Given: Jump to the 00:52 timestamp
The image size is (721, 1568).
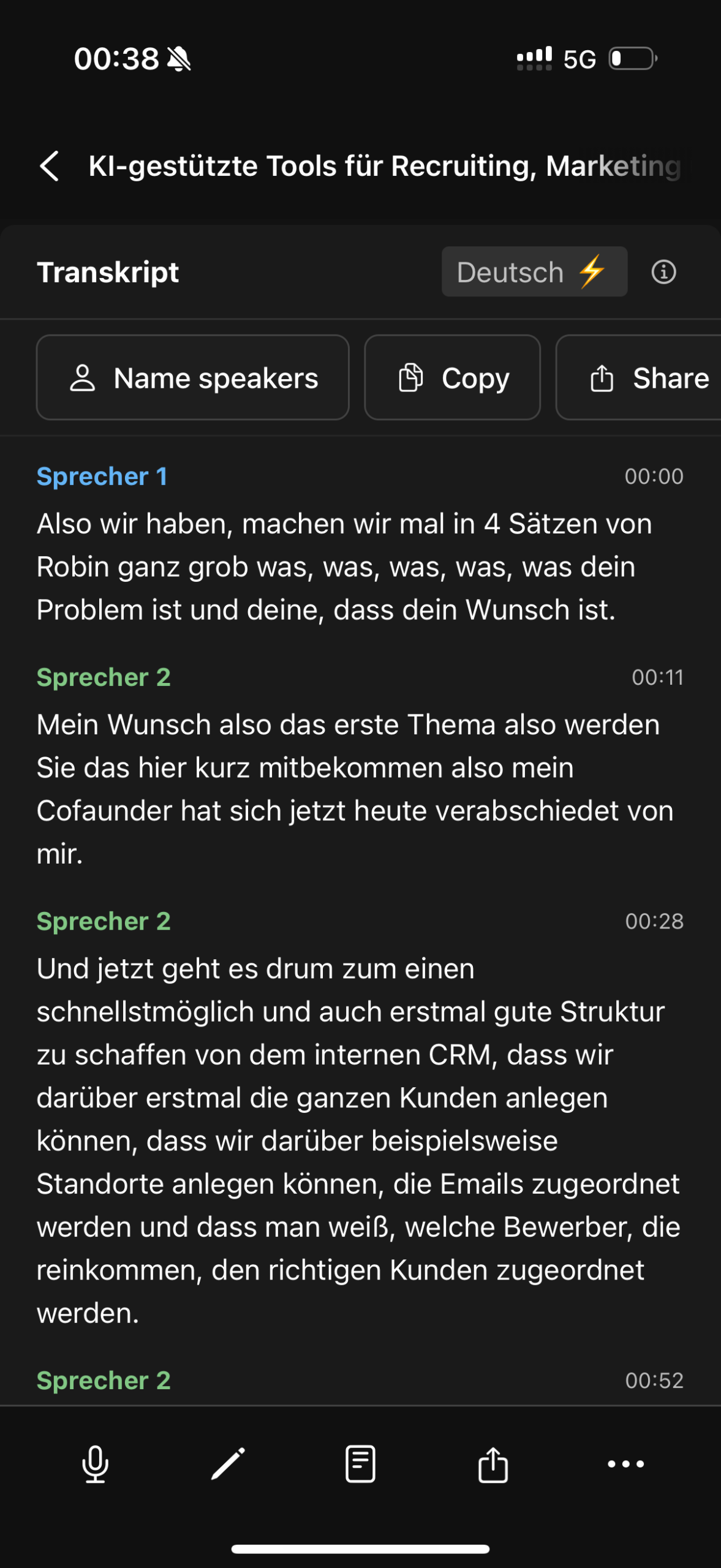Looking at the screenshot, I should point(654,1381).
